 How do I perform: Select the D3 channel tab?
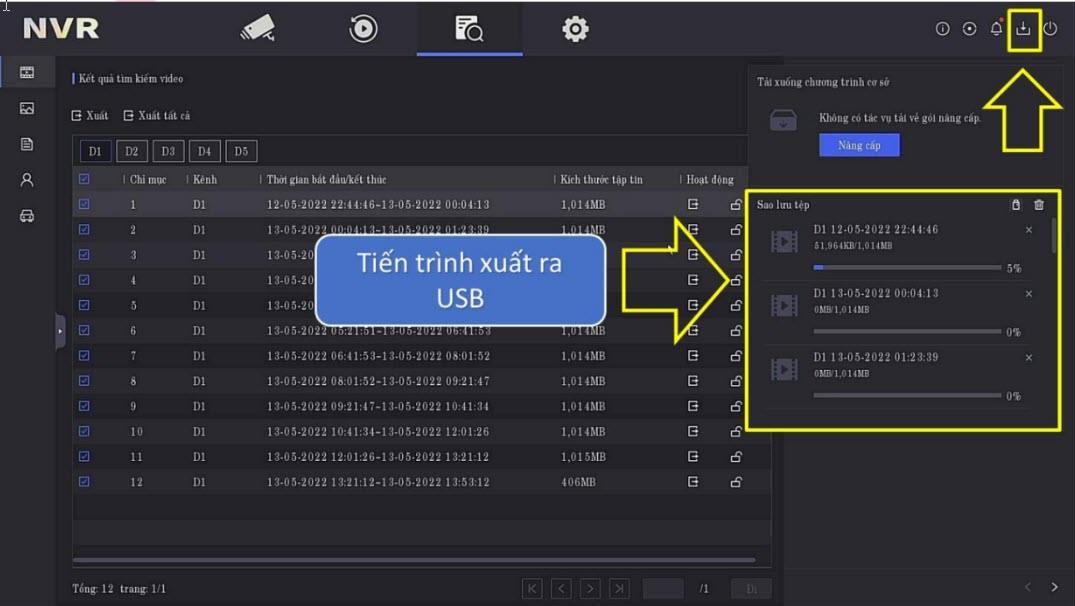click(x=168, y=151)
